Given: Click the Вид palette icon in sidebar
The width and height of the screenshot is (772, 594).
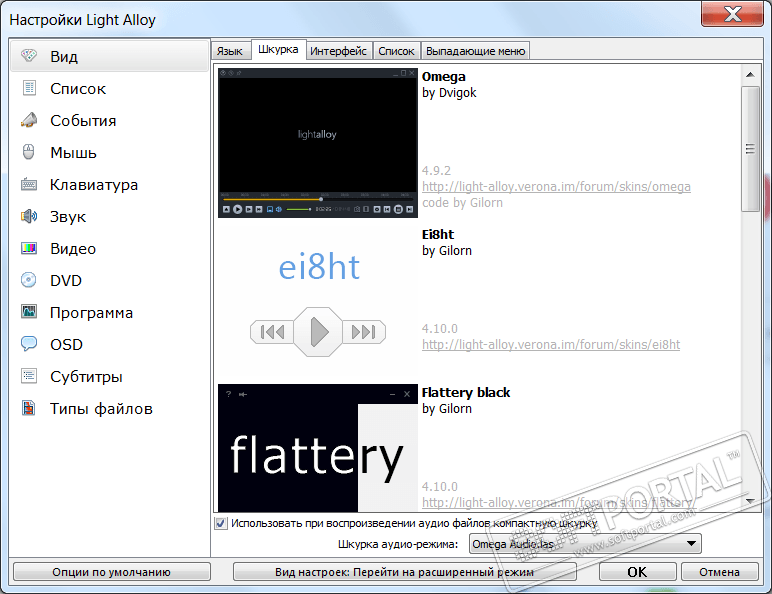Looking at the screenshot, I should (x=29, y=56).
